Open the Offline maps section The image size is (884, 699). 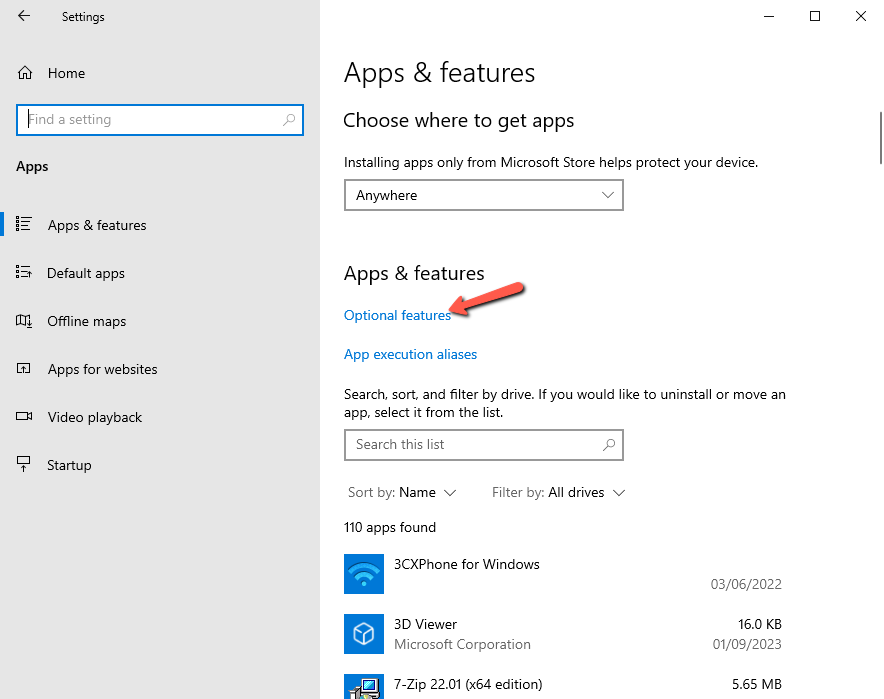click(87, 321)
